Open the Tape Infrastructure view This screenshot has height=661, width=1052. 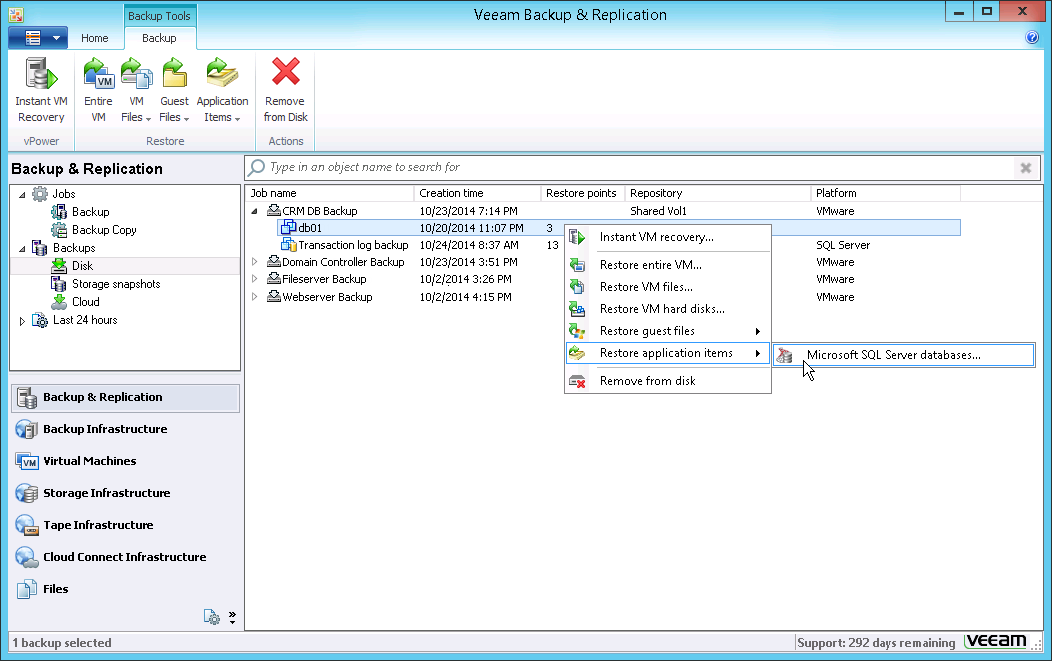pos(125,525)
